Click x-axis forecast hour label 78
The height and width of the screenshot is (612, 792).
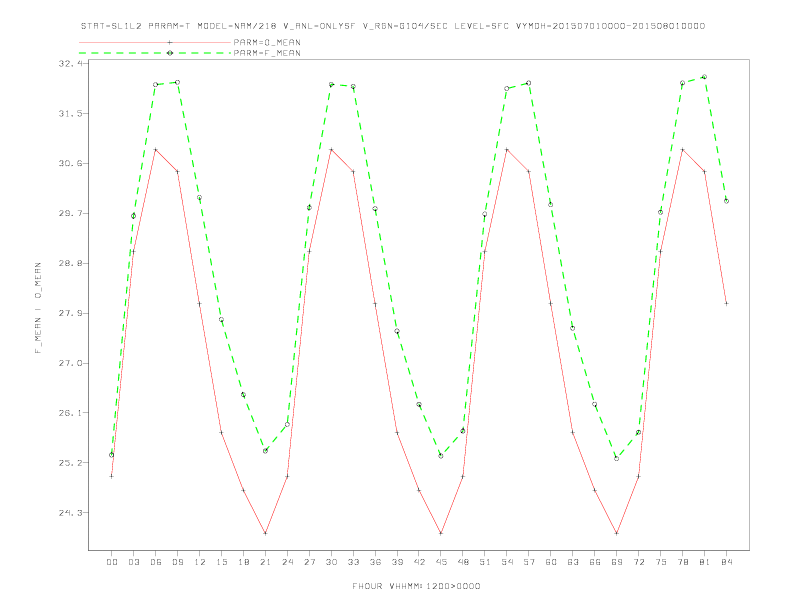[683, 562]
